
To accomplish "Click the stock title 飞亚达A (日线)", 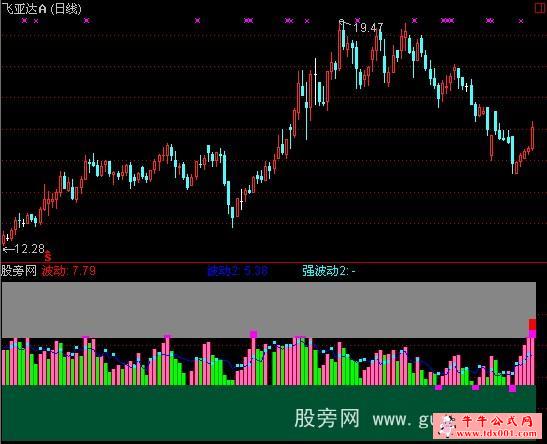I will [x=42, y=9].
